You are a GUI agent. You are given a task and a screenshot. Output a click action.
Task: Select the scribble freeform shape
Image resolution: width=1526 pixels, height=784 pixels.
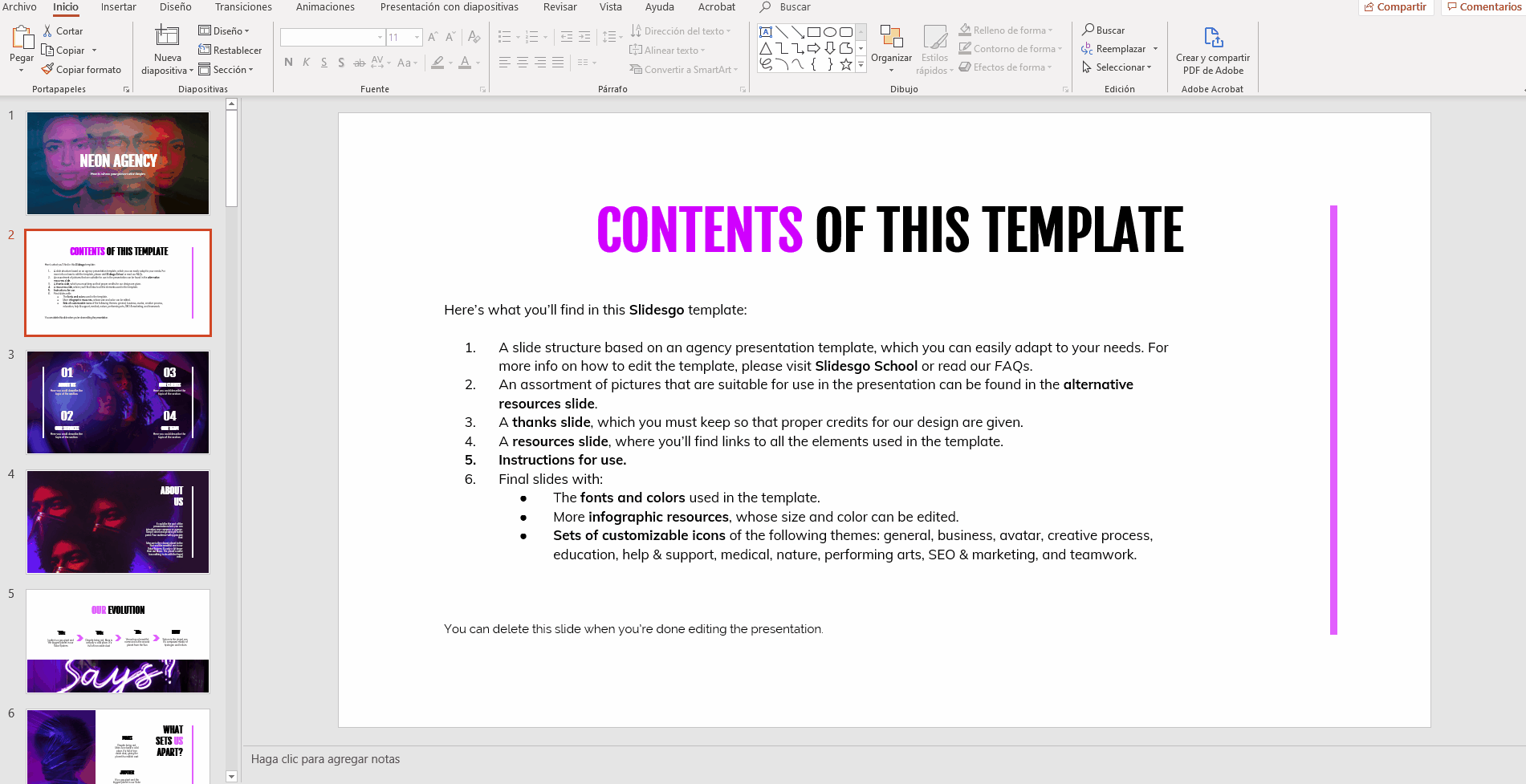pyautogui.click(x=766, y=64)
